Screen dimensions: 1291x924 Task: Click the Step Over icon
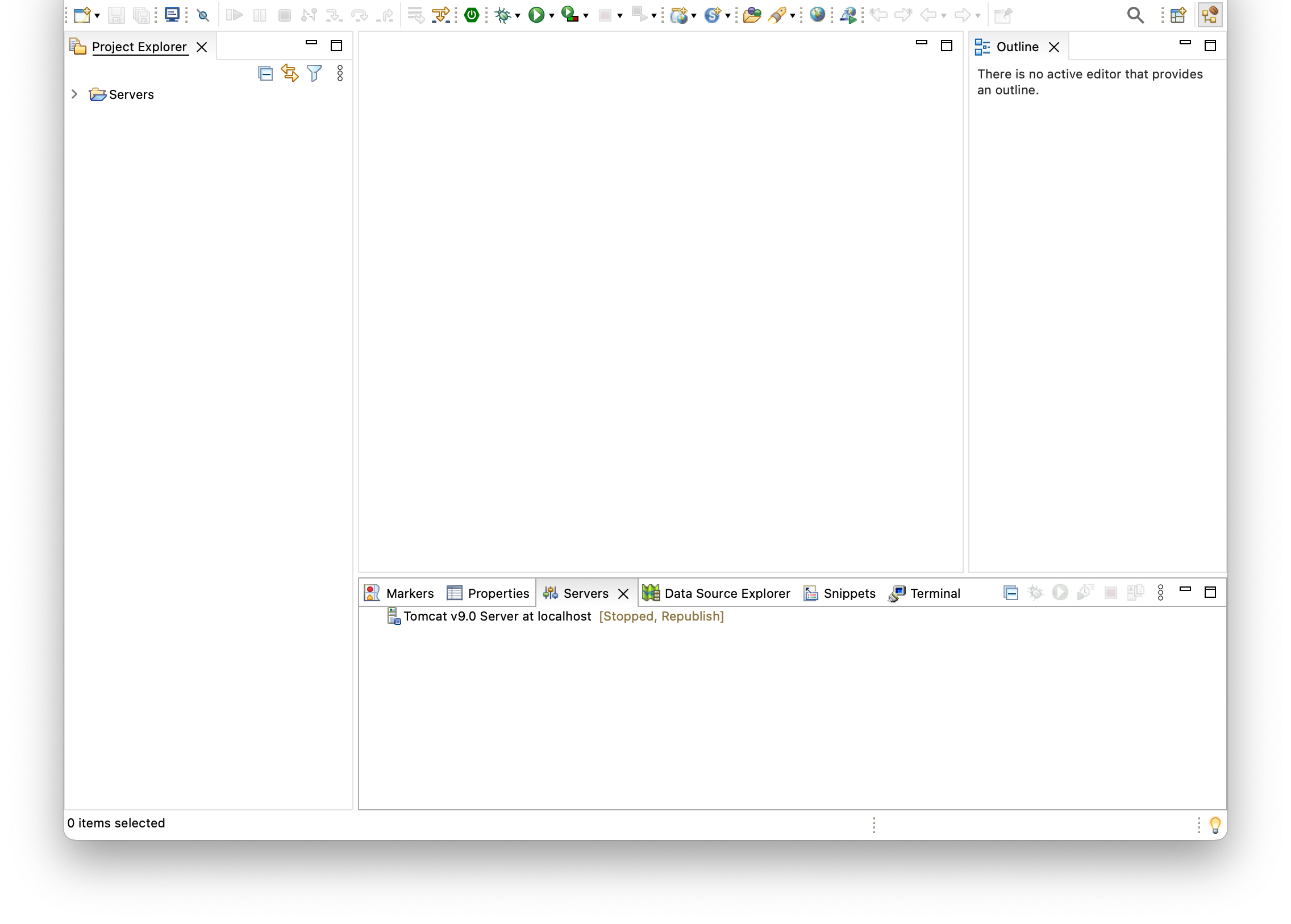point(359,15)
